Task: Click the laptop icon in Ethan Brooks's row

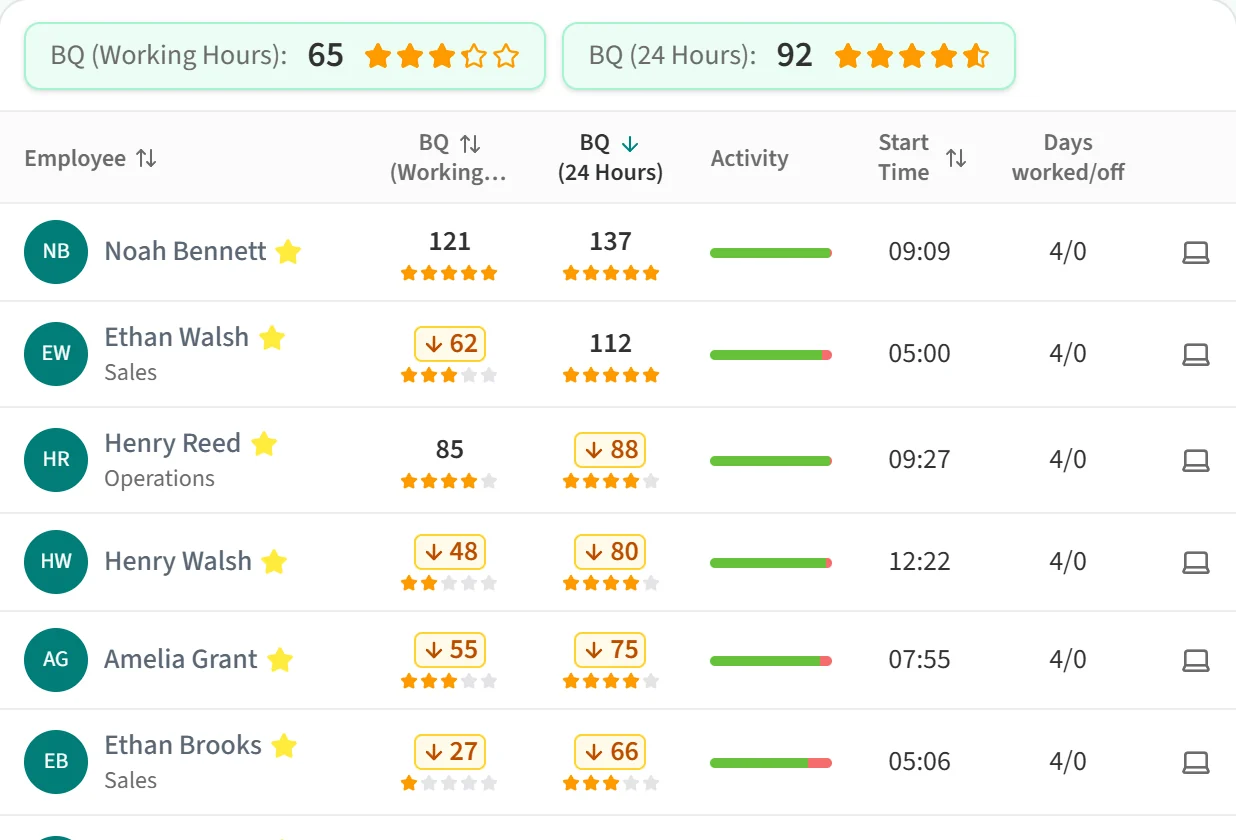Action: [x=1196, y=762]
